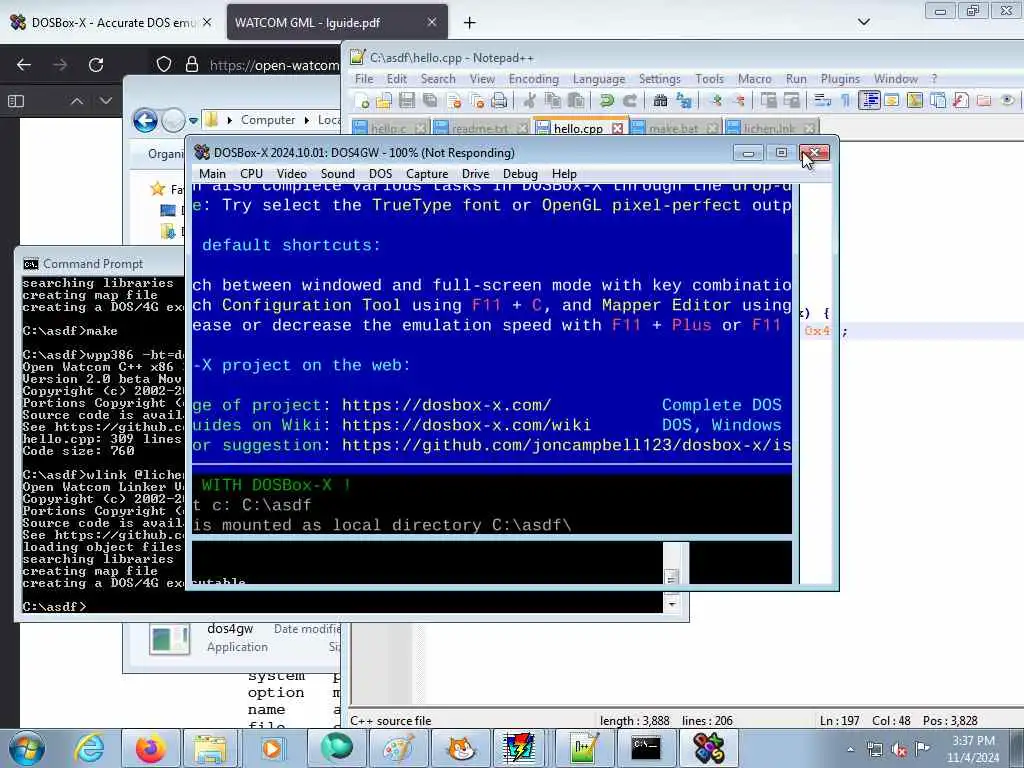Switch to make.bat tab in Notepad++
1024x768 pixels.
pos(674,129)
